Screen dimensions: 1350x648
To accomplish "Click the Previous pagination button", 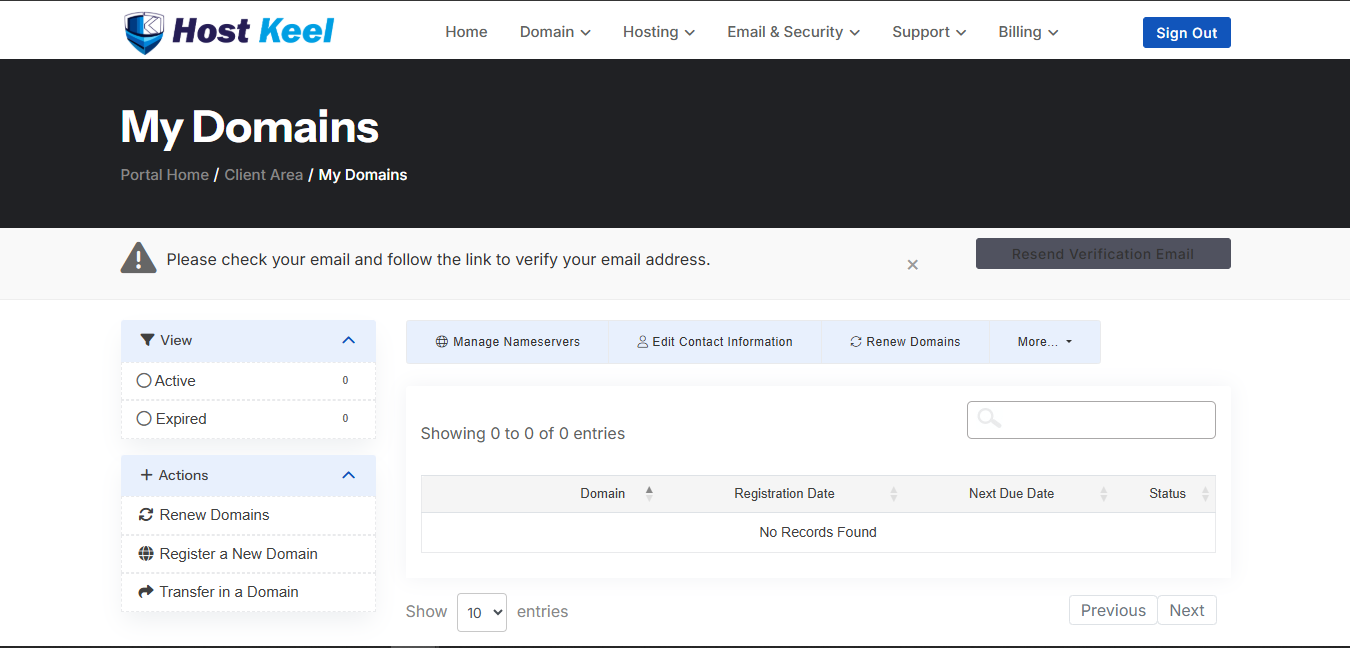I will [1113, 610].
